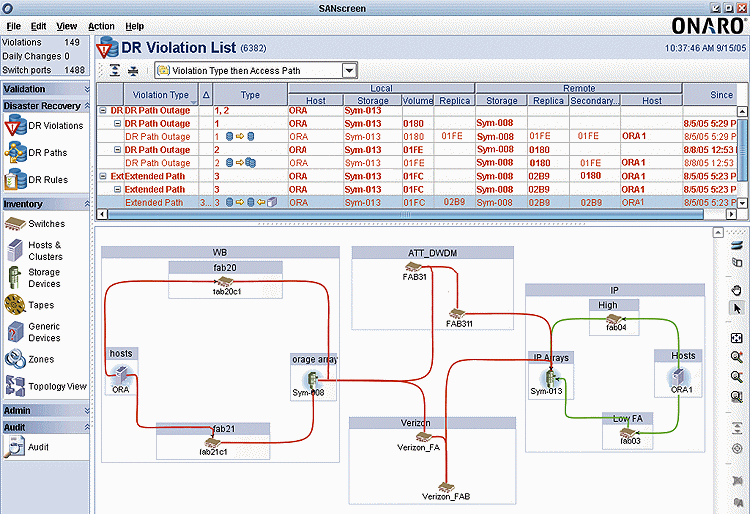Collapse the Extended Path subgroup under the group
The height and width of the screenshot is (514, 750).
(117, 189)
